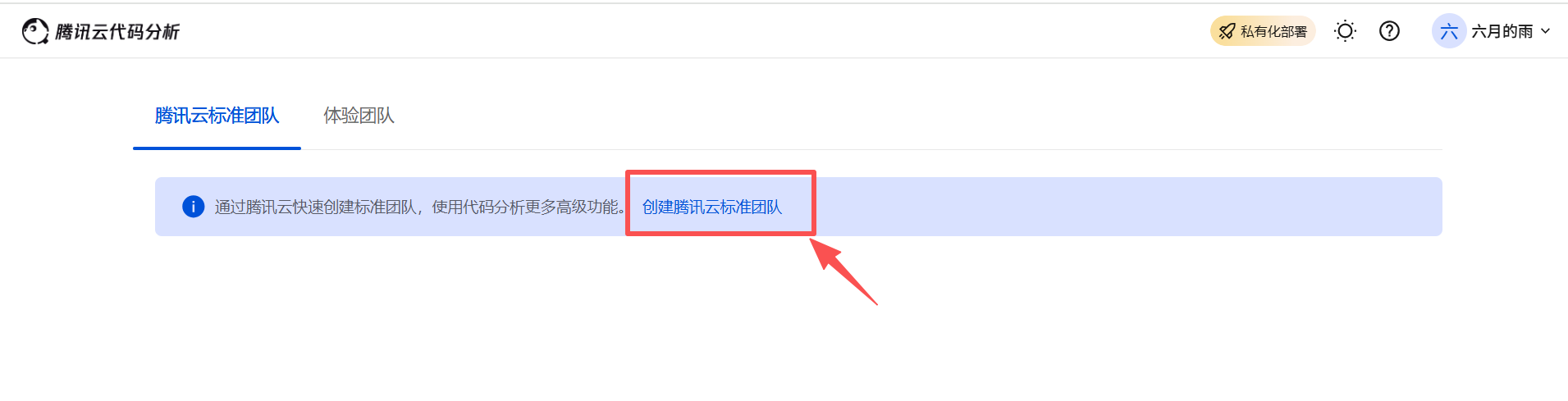
Task: Expand the chevron beside 六月的雨
Action: coord(1546,31)
